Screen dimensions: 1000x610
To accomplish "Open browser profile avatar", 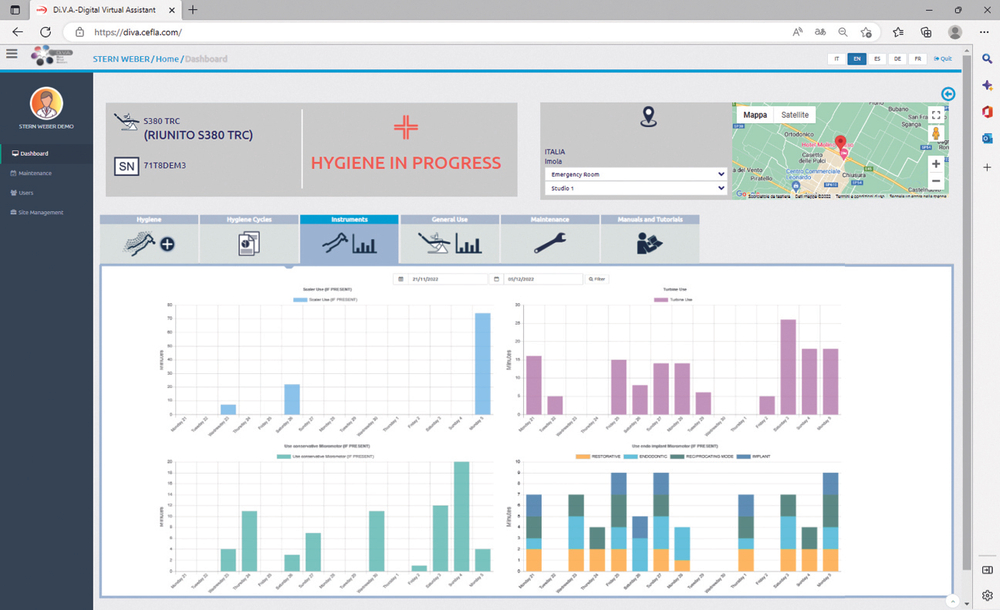I will tap(955, 32).
